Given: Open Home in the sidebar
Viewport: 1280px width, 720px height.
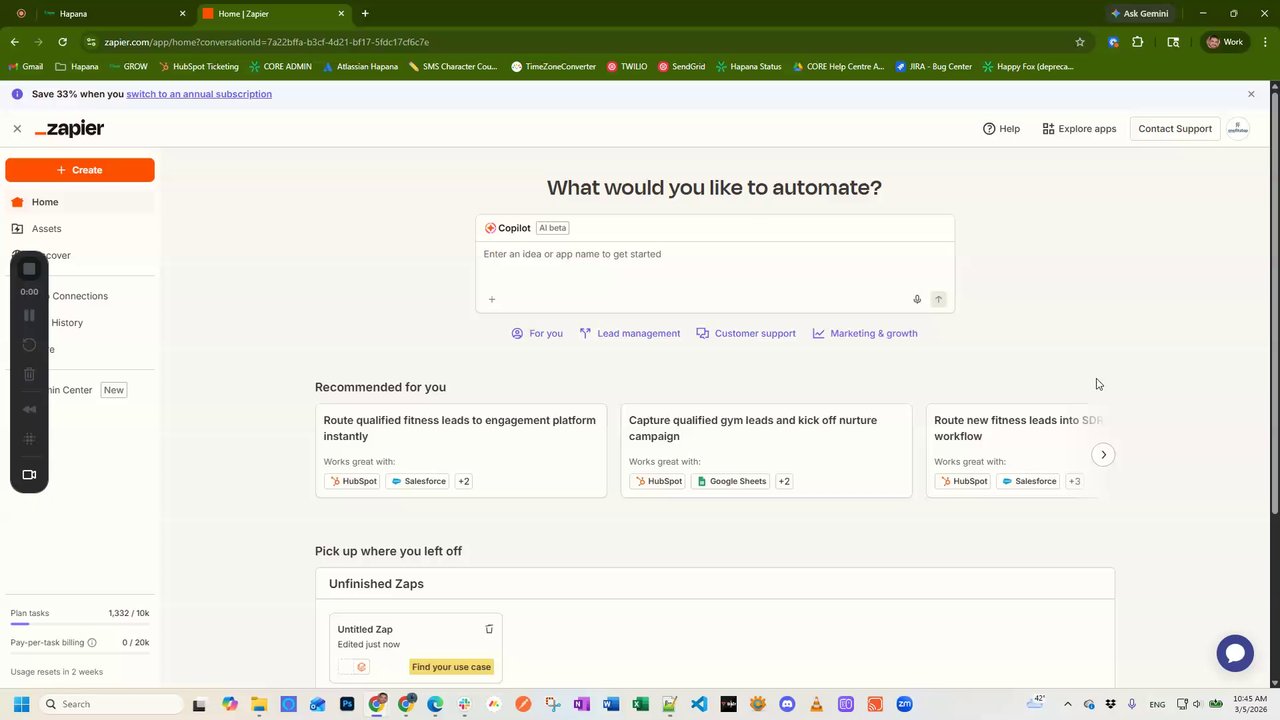Looking at the screenshot, I should point(80,202).
